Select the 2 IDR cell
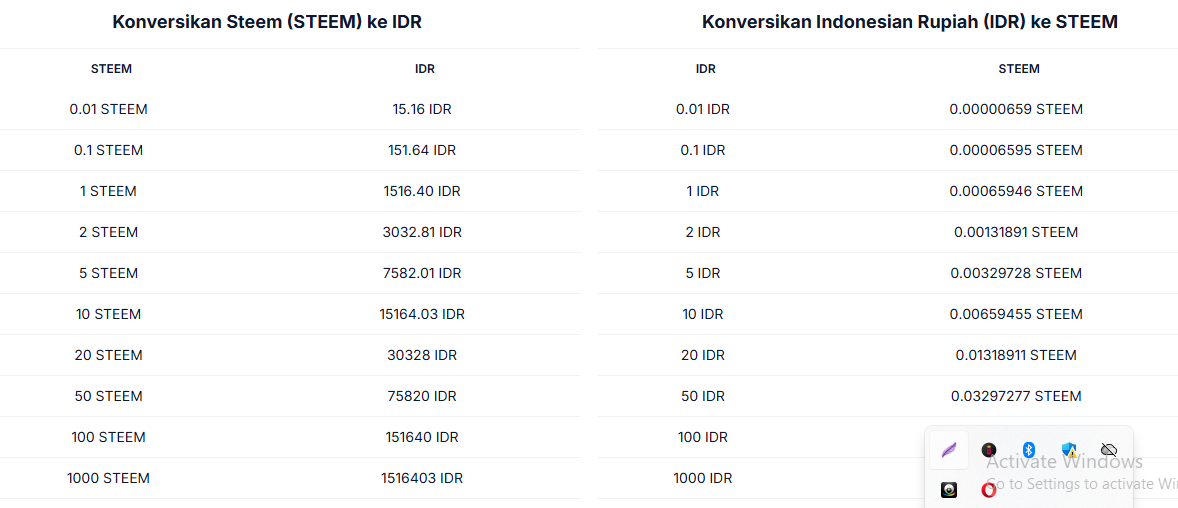1178x508 pixels. coord(702,232)
